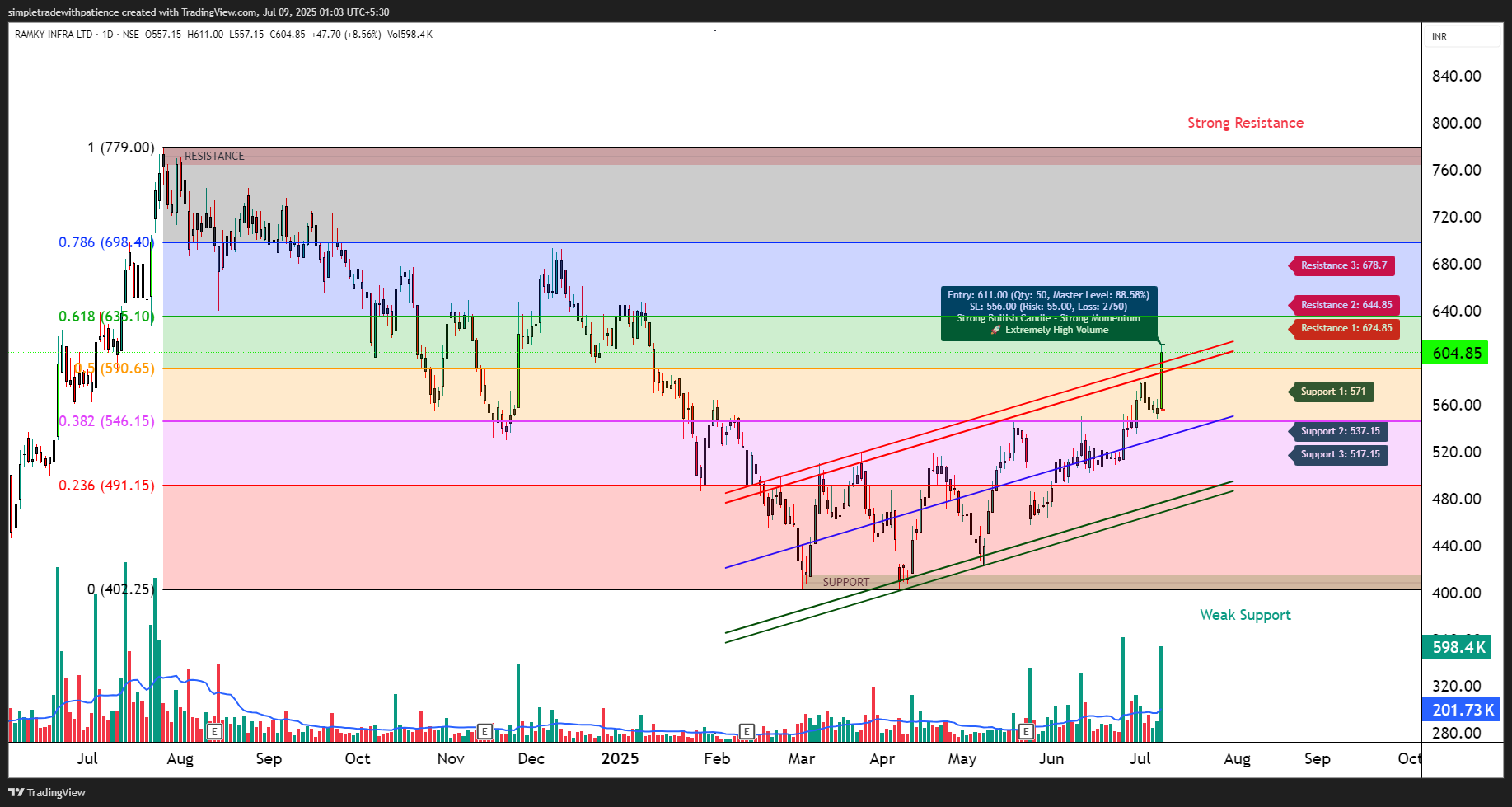Click the TradingView logo at bottom left
The height and width of the screenshot is (807, 1512).
point(47,792)
